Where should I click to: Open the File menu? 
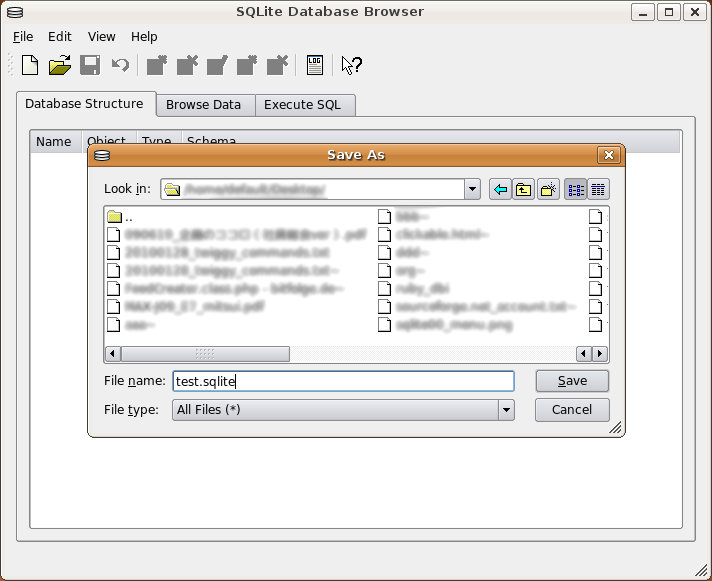23,37
